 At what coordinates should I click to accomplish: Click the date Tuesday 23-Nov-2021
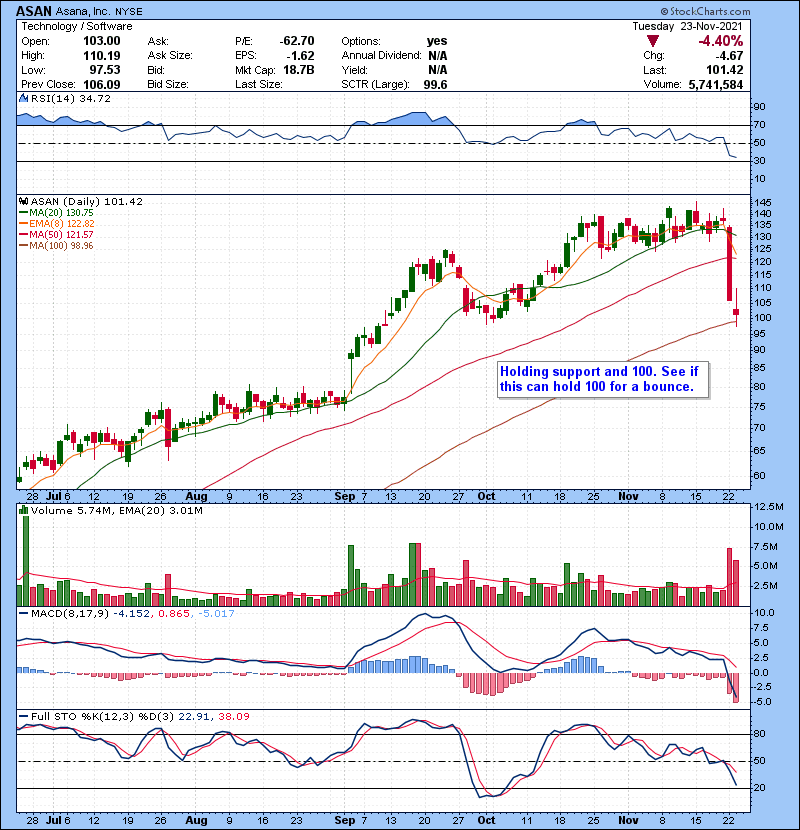688,26
